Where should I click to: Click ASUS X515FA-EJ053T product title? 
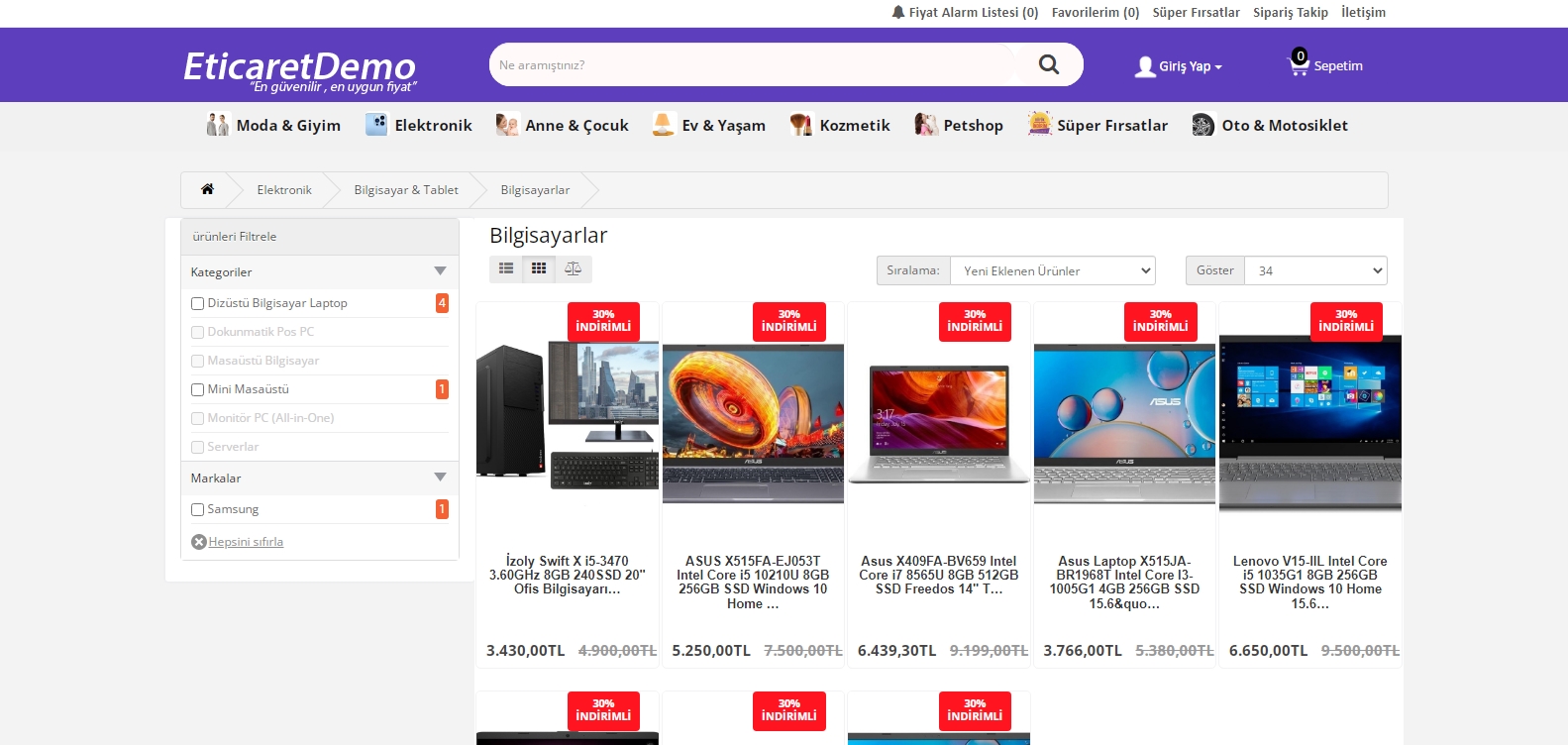click(753, 582)
